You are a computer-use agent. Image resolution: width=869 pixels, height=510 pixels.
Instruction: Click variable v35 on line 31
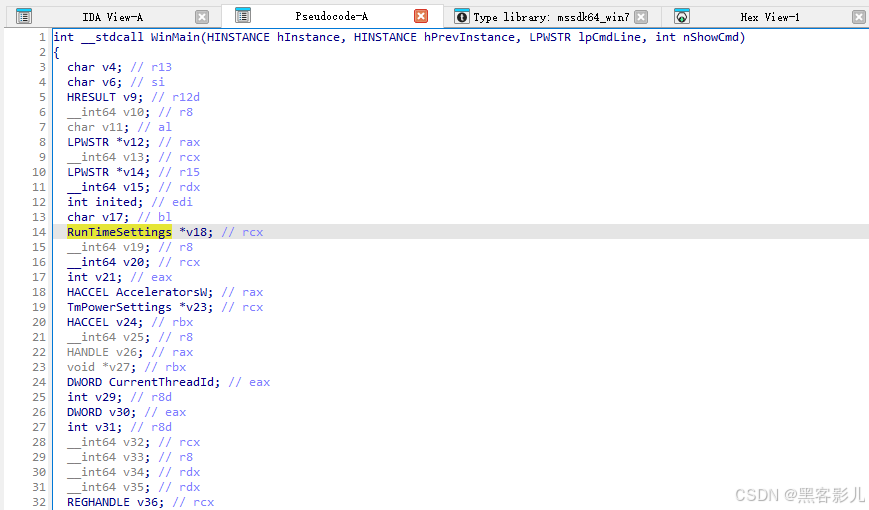(136, 486)
